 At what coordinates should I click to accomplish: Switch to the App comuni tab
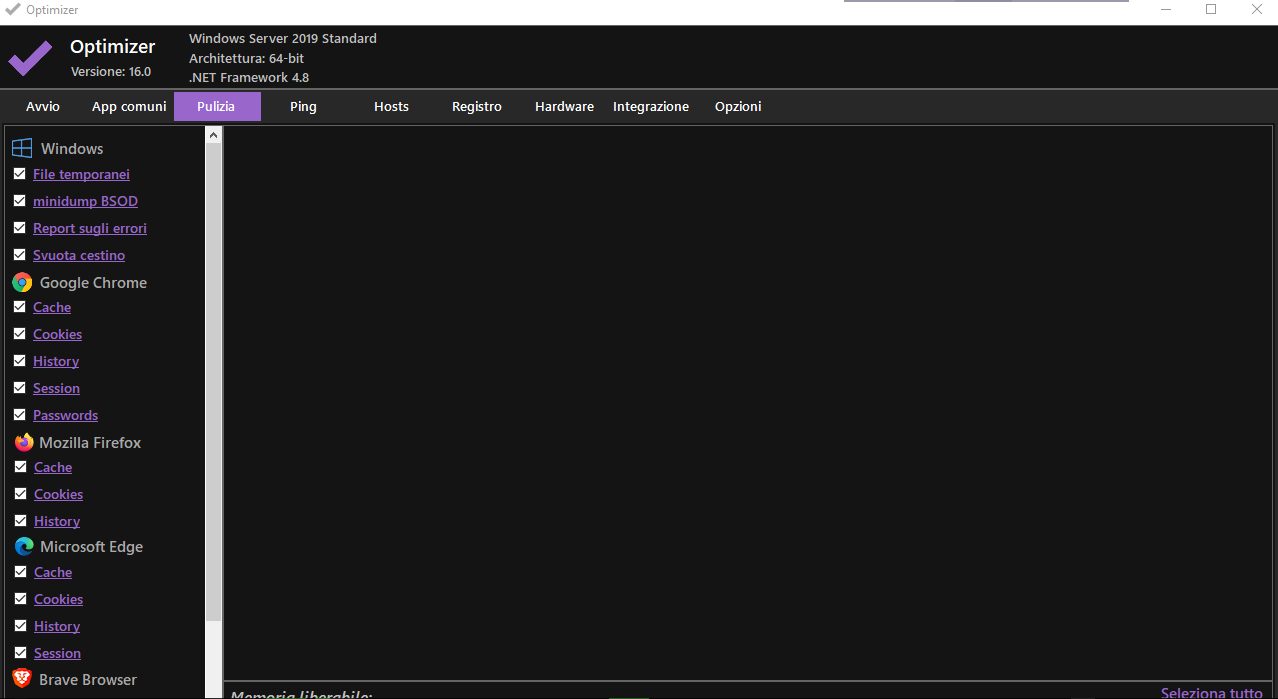click(x=129, y=107)
